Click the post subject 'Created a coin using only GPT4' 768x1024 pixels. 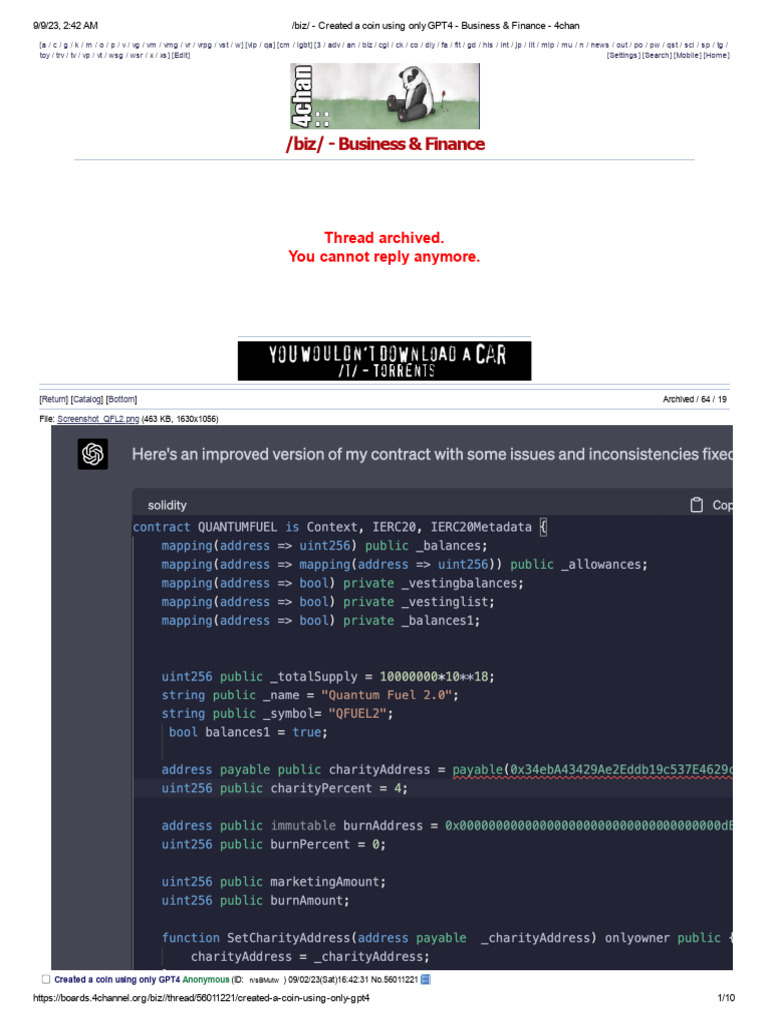tap(117, 980)
